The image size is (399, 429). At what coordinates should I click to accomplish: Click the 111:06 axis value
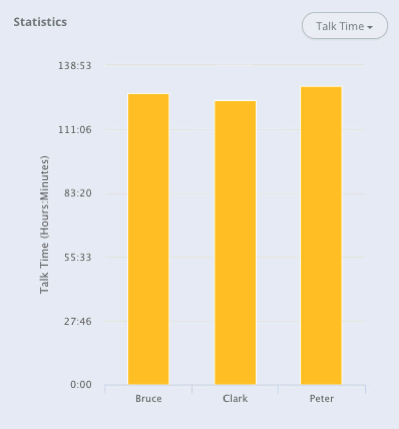75,129
